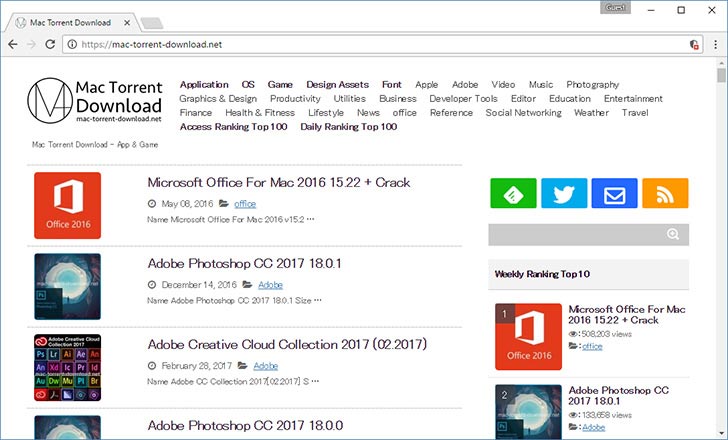Go to Developer Tools category

tap(463, 99)
